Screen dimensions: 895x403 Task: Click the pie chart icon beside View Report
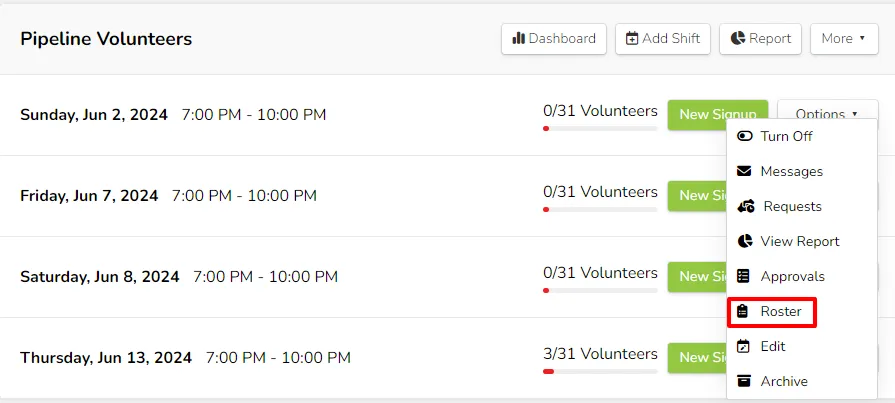pos(744,241)
